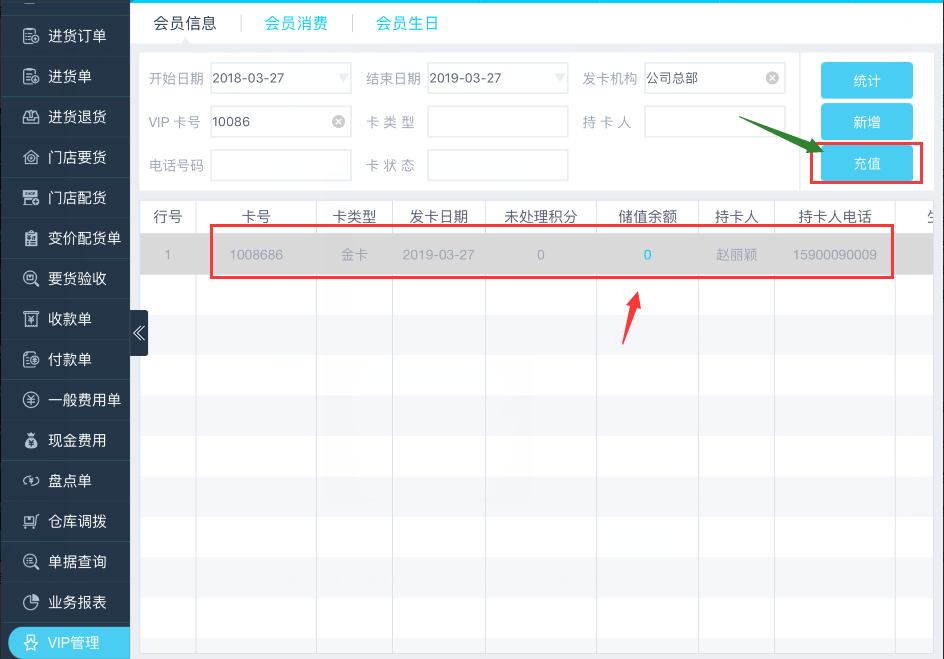Clear the 发卡机构 field value
The image size is (944, 659).
click(x=772, y=78)
